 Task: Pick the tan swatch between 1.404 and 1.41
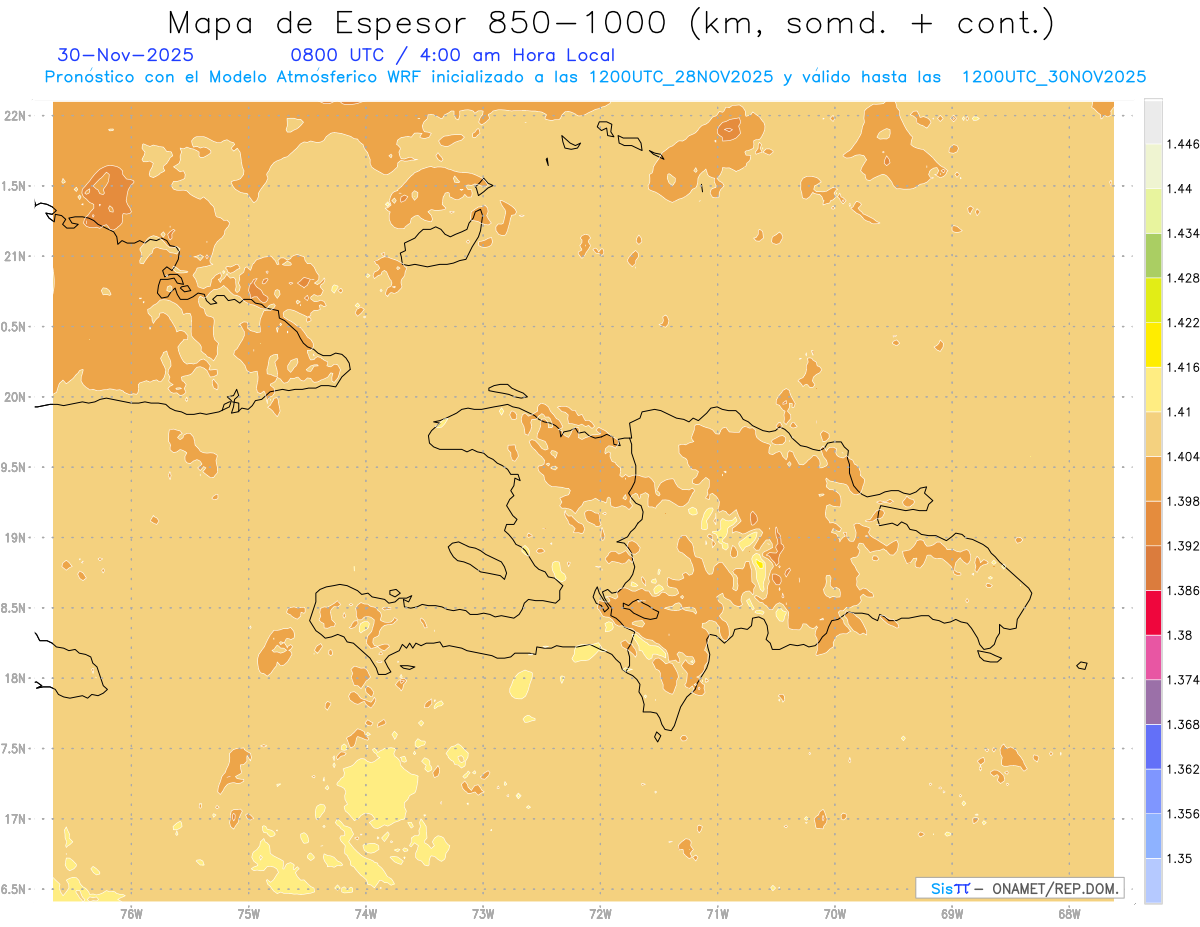pyautogui.click(x=1153, y=434)
